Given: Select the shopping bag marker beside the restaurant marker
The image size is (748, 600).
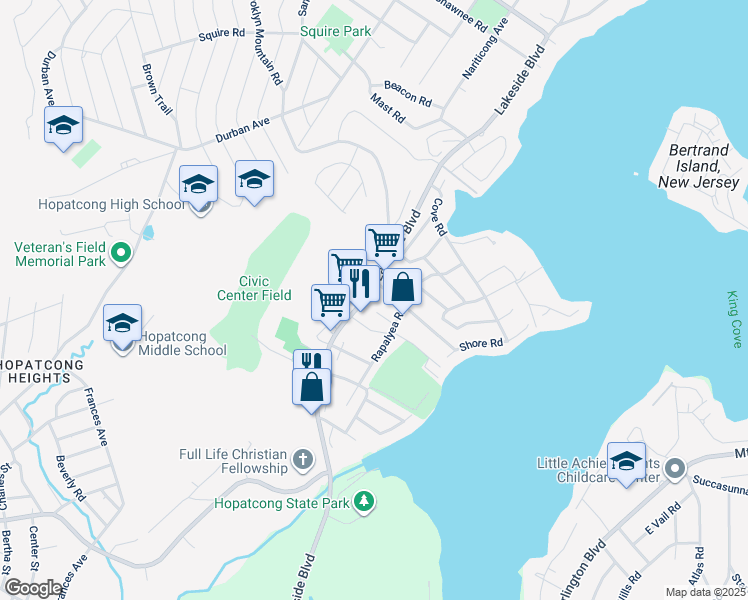Looking at the screenshot, I should pos(403,288).
